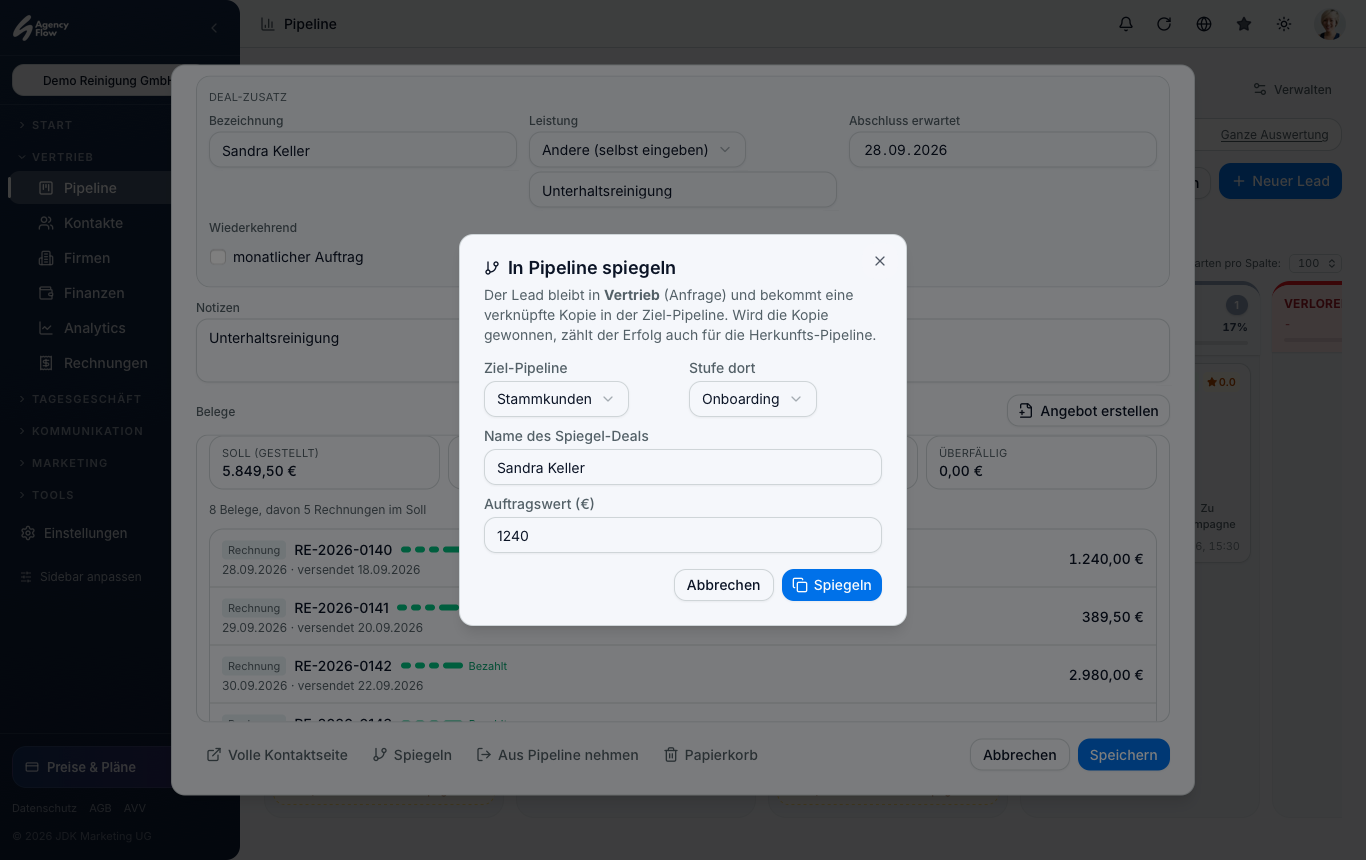Toggle monatlicher Auftrag checkbox
The width and height of the screenshot is (1366, 860).
[x=218, y=257]
